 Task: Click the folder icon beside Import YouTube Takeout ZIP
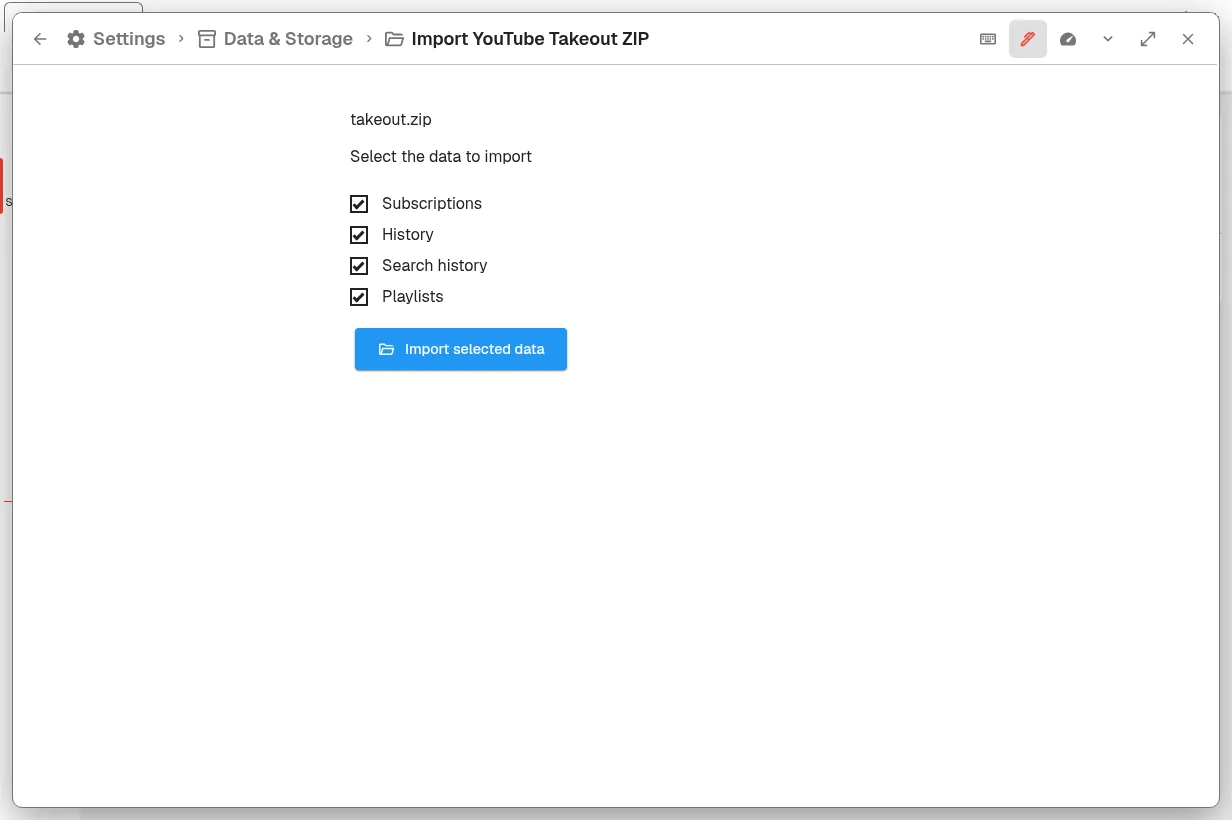394,39
